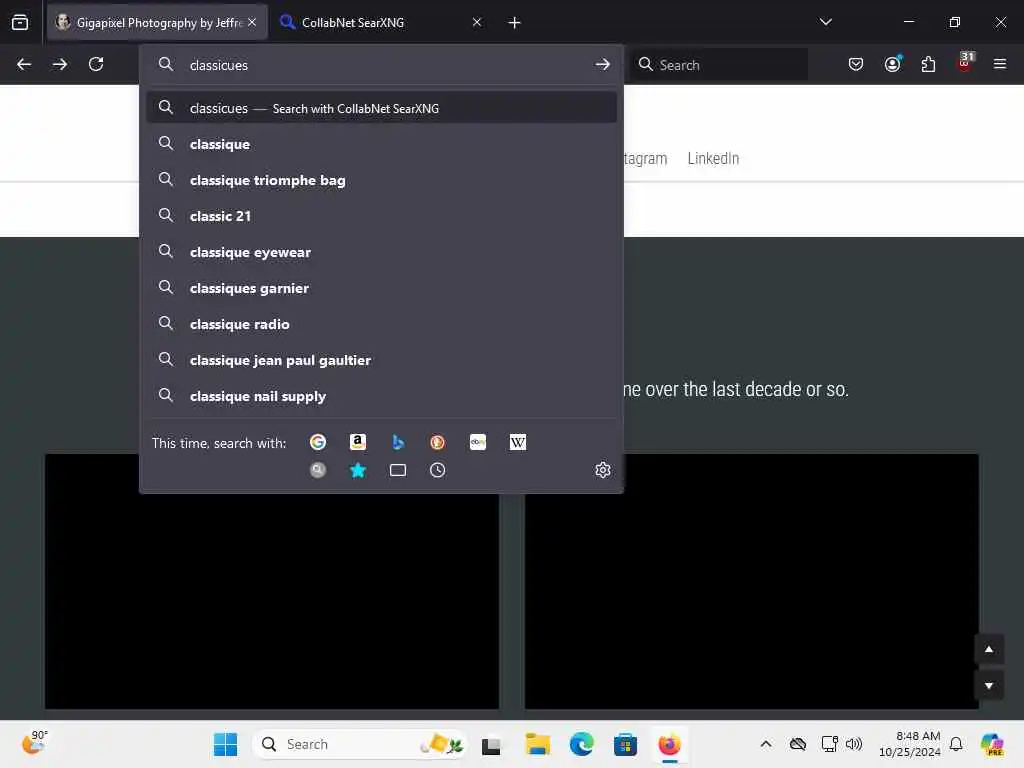Select suggestion classique nail supply

coord(381,396)
